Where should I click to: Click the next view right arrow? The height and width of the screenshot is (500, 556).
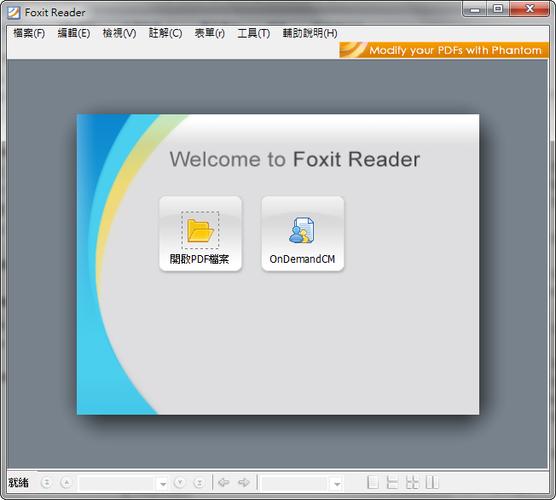click(x=244, y=482)
